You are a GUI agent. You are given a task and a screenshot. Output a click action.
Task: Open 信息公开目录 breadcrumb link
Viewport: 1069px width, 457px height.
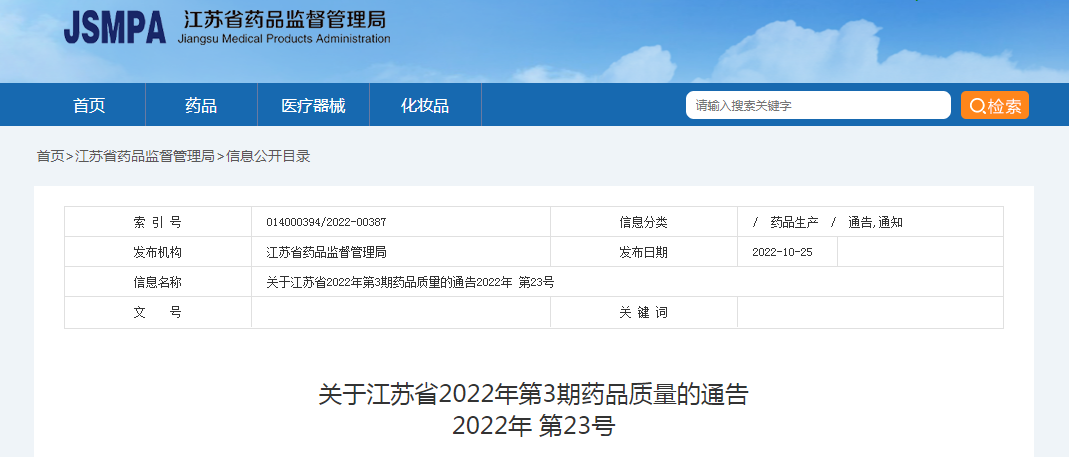[268, 156]
